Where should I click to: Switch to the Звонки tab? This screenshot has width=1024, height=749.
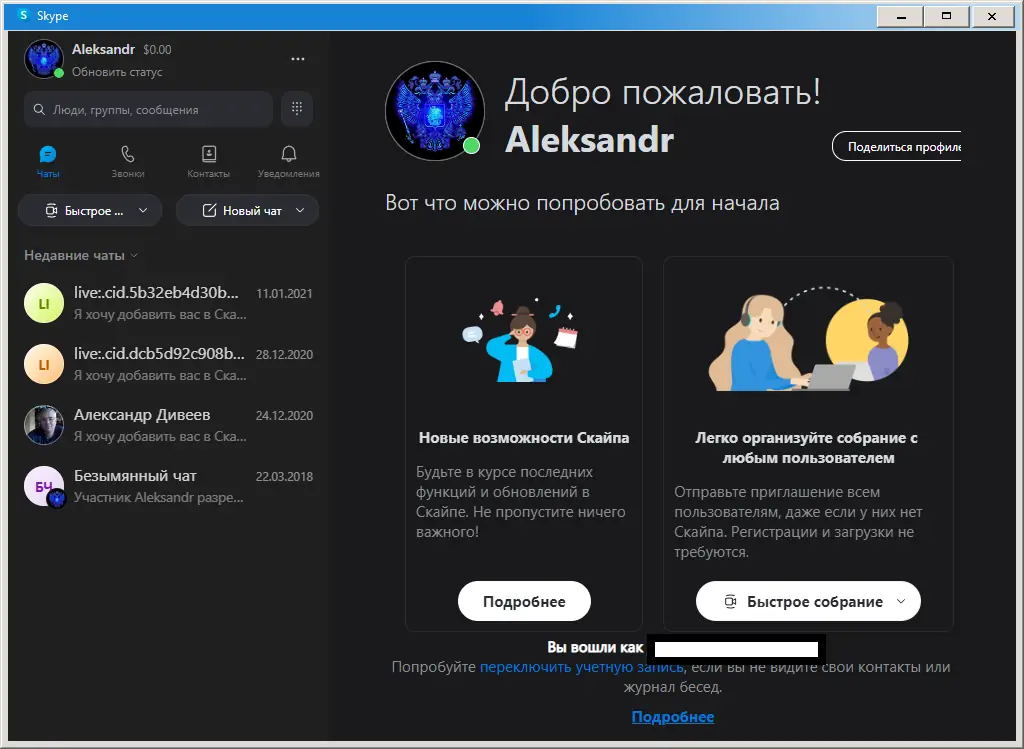point(128,161)
